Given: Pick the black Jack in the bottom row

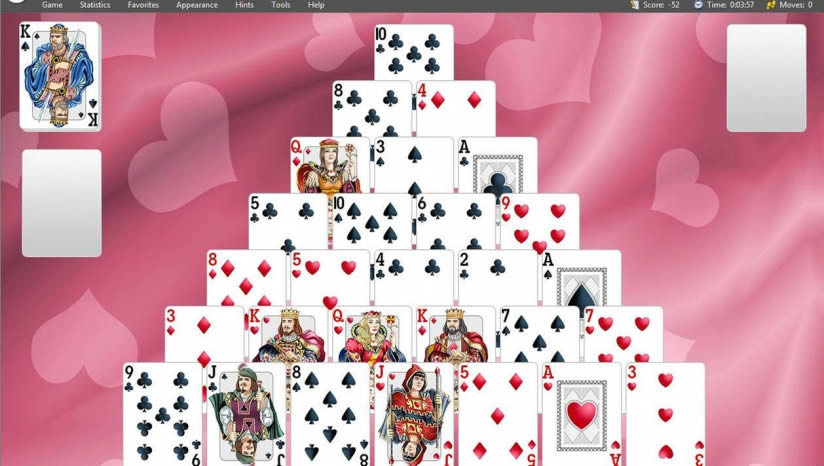Looking at the screenshot, I should coord(246,414).
